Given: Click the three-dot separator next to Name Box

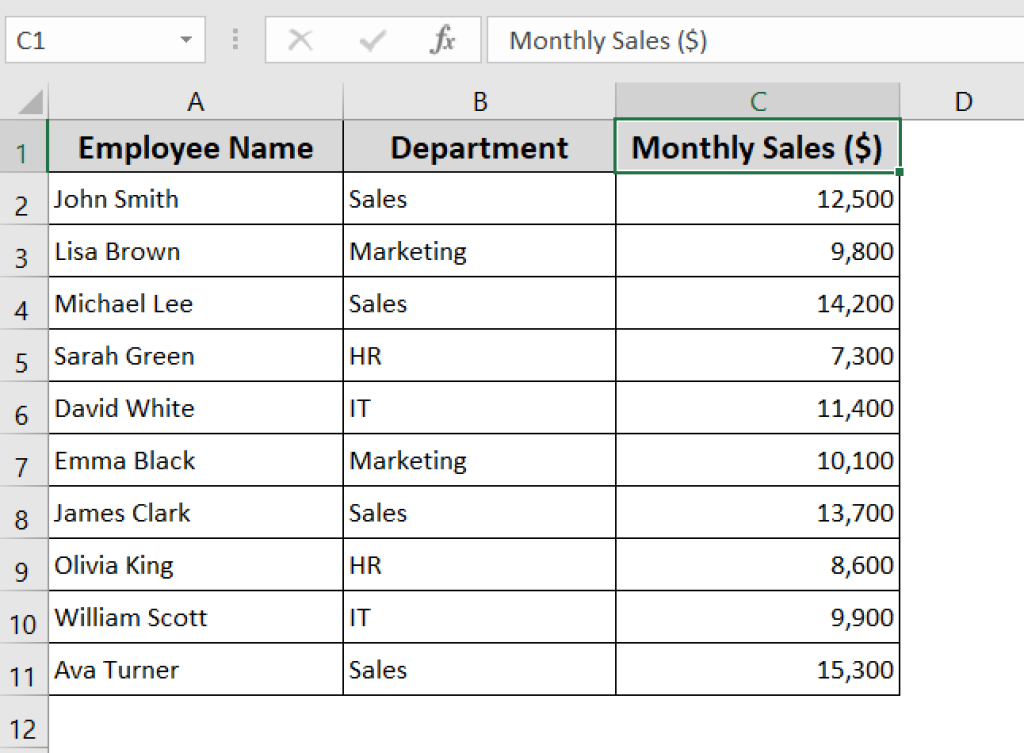Looking at the screenshot, I should 235,40.
